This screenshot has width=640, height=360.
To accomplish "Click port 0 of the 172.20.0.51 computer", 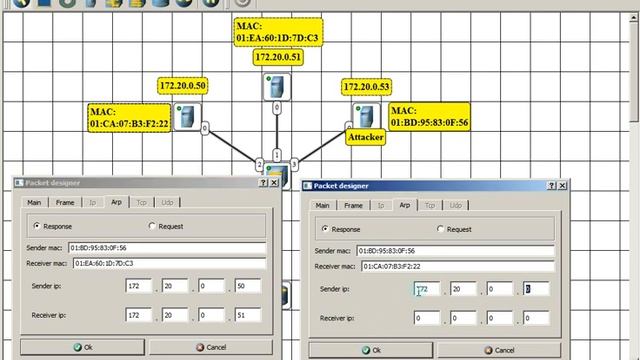I will click(277, 108).
